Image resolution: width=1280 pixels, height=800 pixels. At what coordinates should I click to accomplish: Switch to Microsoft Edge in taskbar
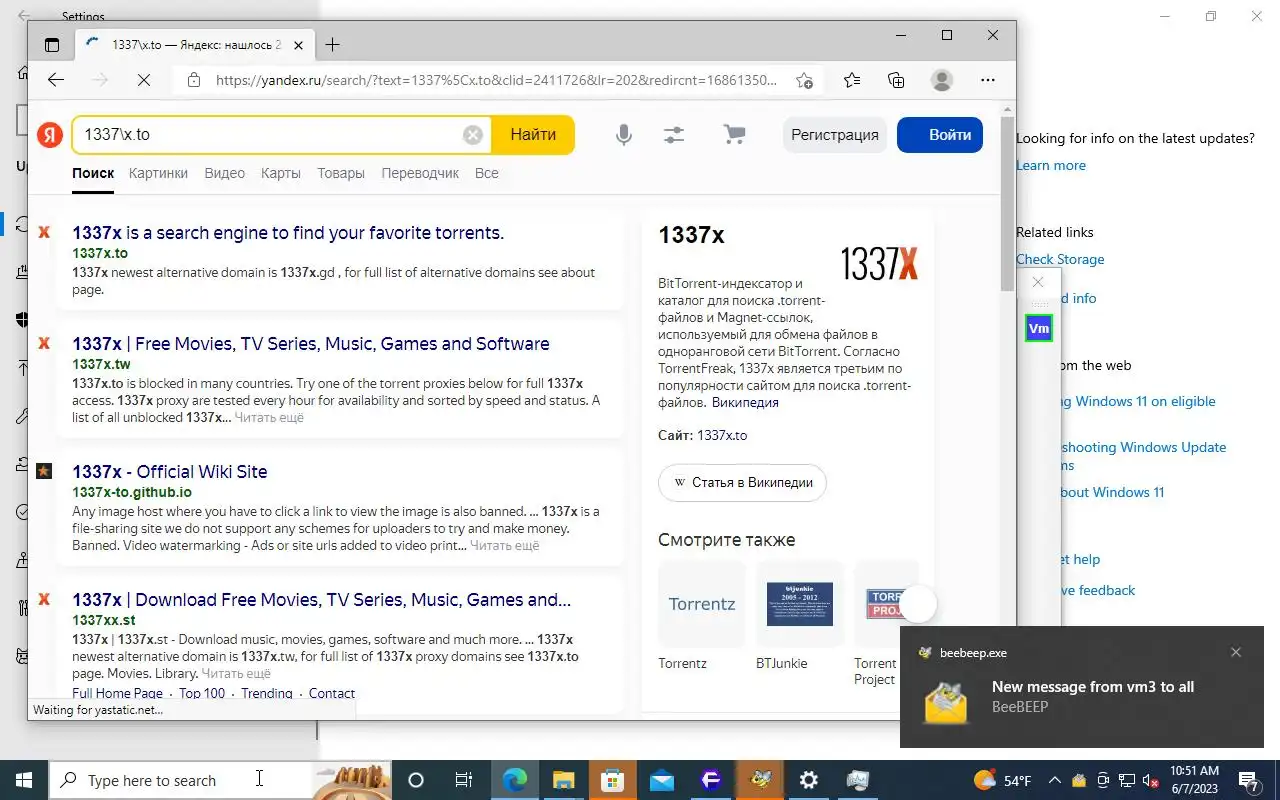(x=514, y=780)
